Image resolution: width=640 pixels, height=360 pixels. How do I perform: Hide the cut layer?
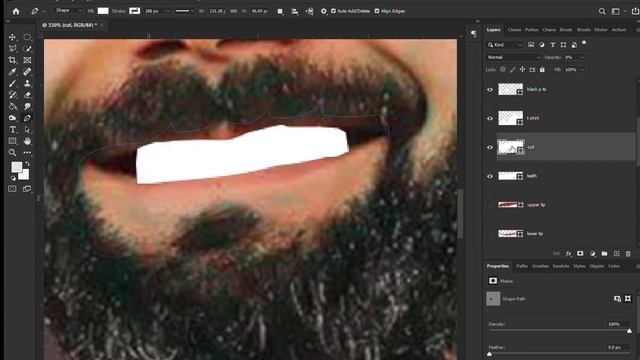490,147
